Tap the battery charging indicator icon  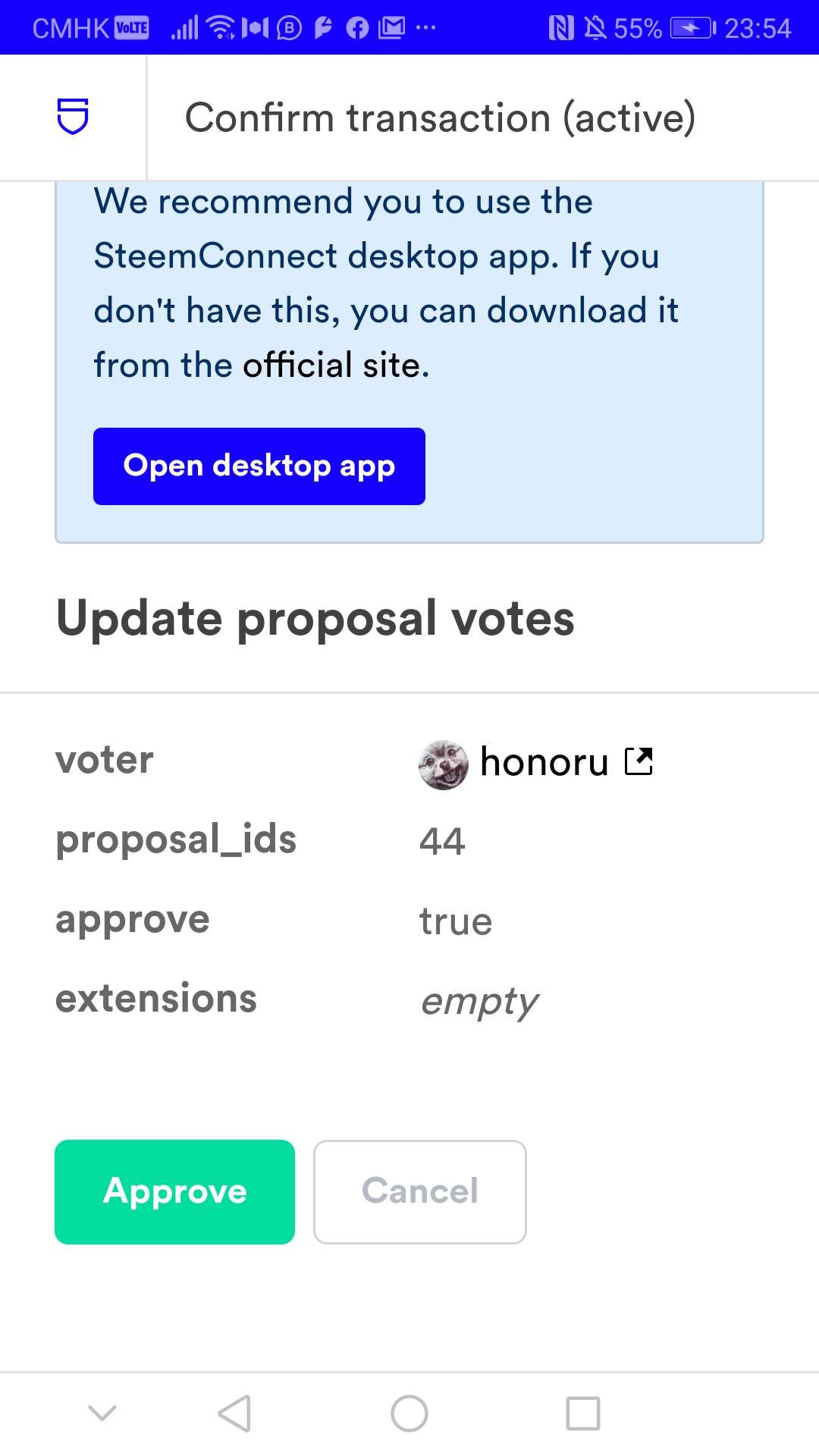[693, 28]
